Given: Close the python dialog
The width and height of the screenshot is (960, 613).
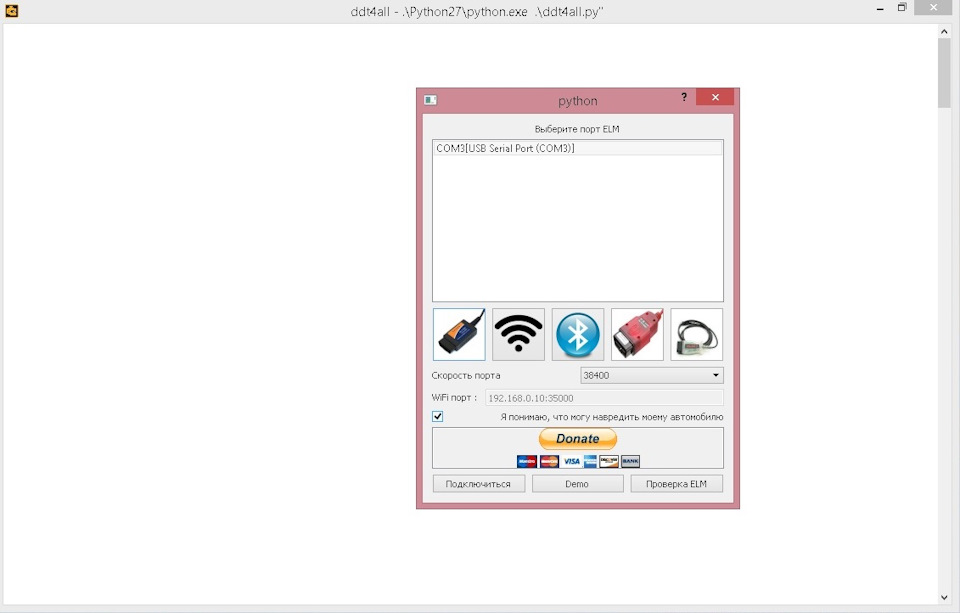Looking at the screenshot, I should pos(714,97).
